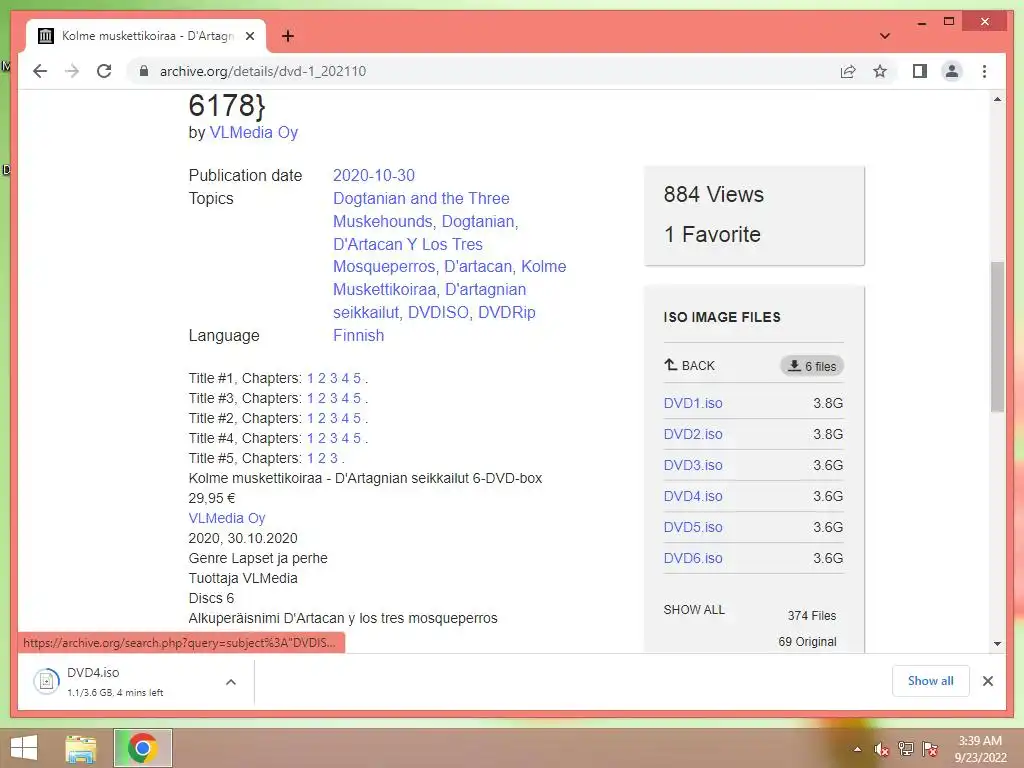Viewport: 1024px width, 768px height.
Task: Click scrollbar down arrow
Action: [x=997, y=643]
